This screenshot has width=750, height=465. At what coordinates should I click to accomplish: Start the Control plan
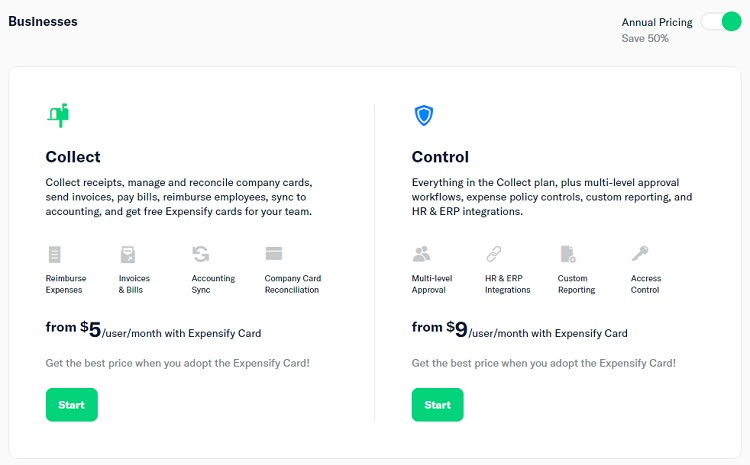438,405
